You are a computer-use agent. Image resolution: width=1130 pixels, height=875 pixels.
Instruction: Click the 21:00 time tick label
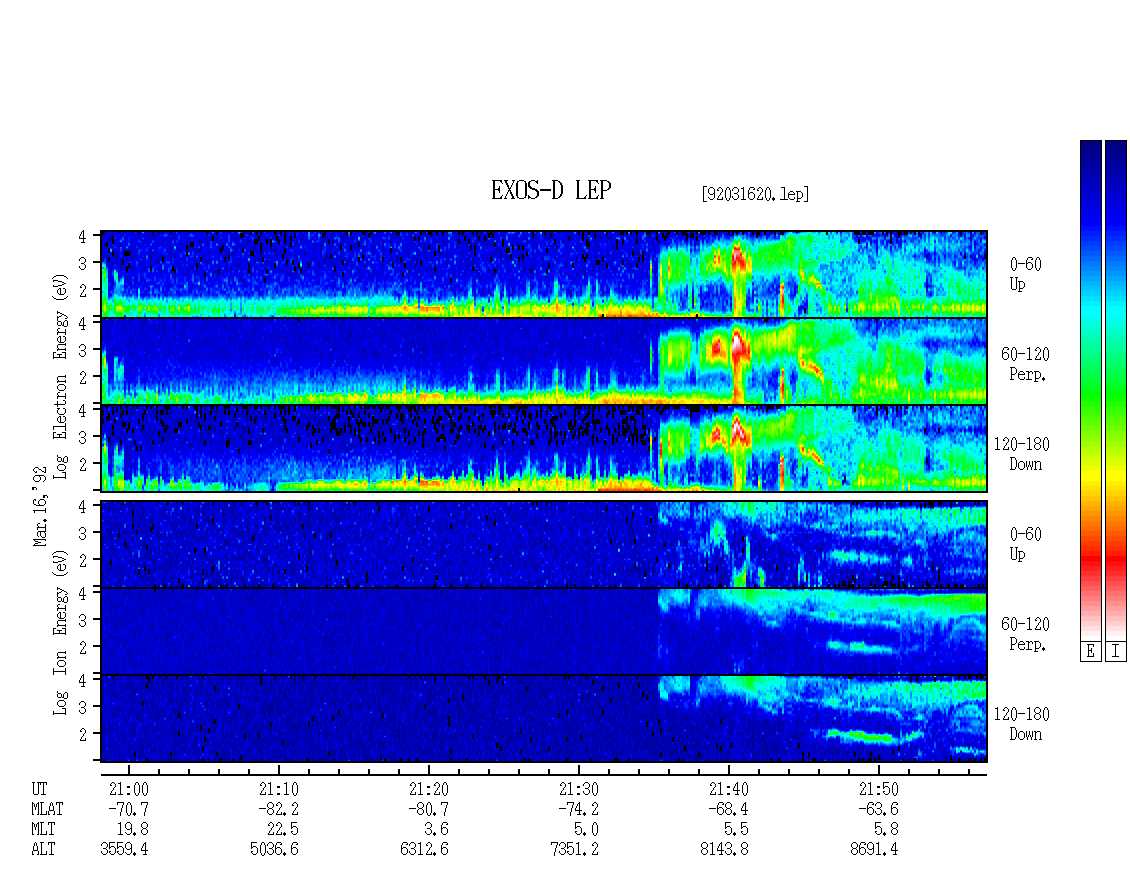129,789
